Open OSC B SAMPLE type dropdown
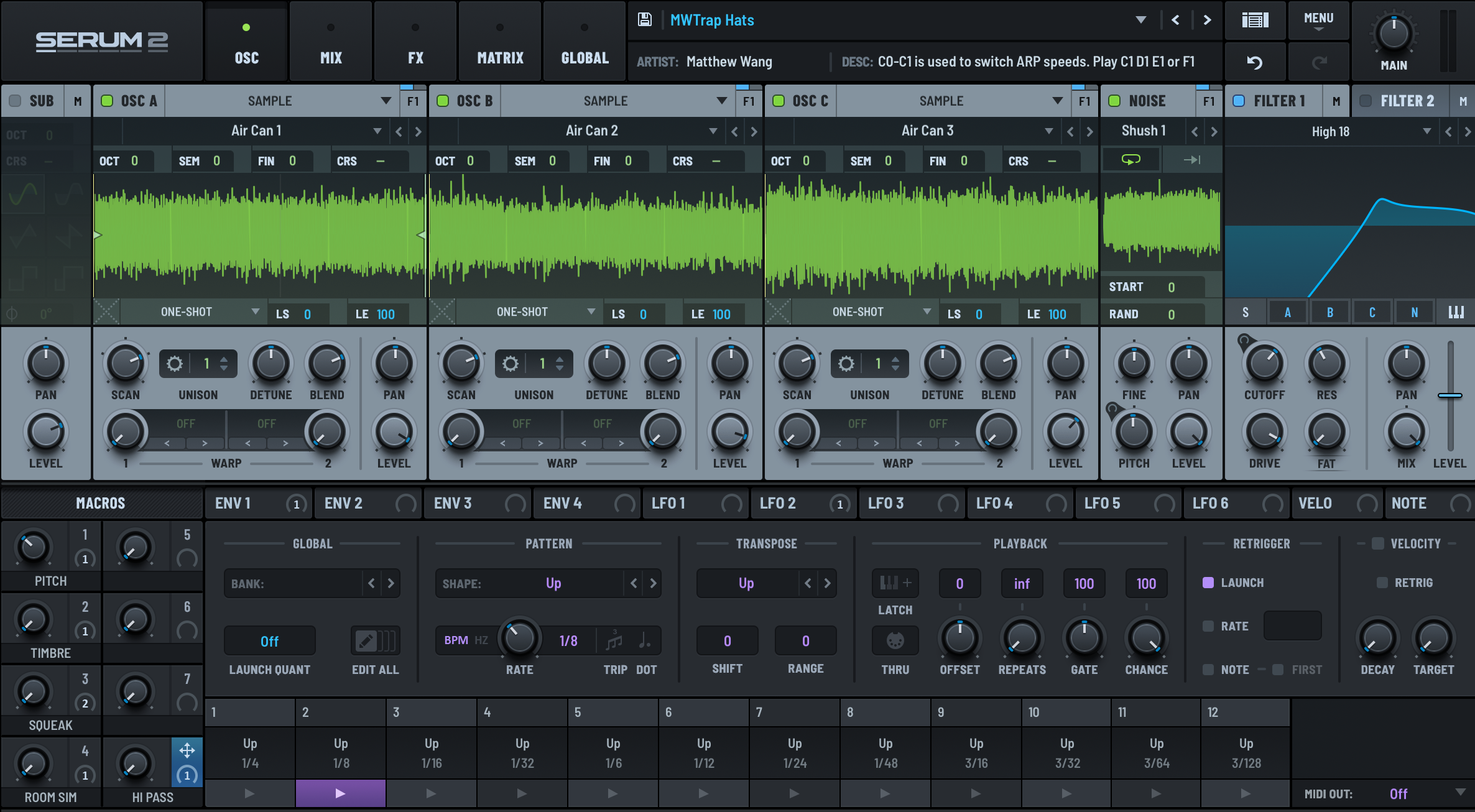This screenshot has width=1475, height=812. (617, 101)
